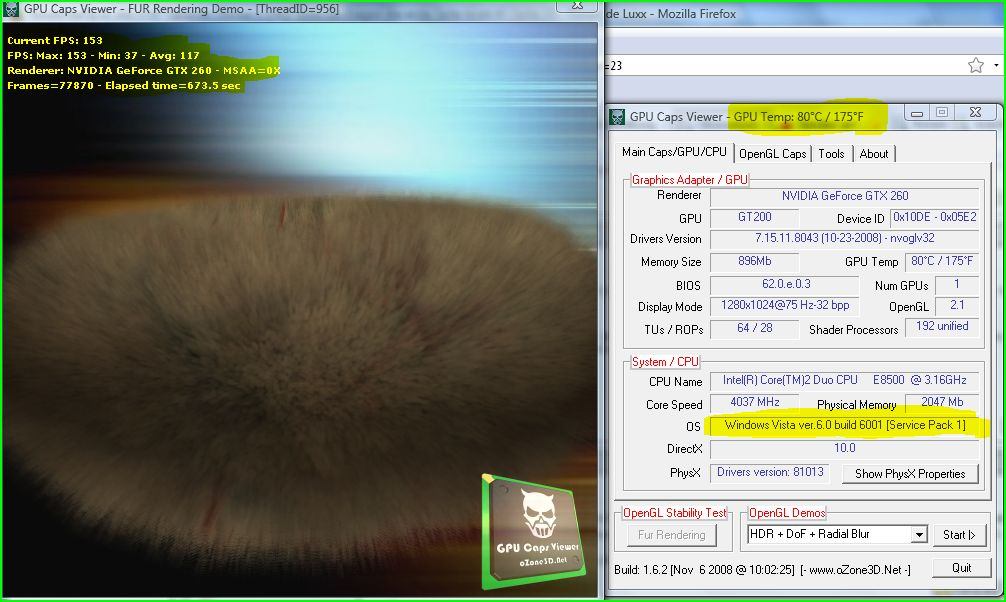Open the About tab

[874, 154]
